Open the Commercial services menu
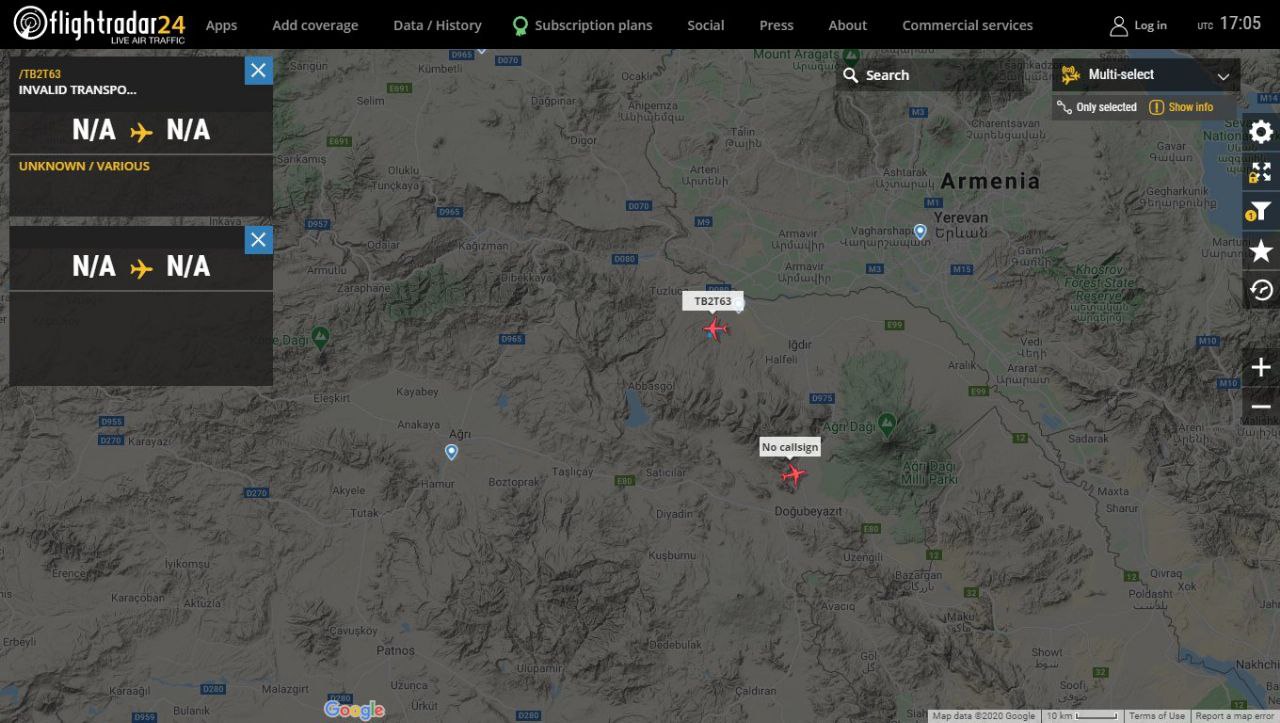 (967, 25)
